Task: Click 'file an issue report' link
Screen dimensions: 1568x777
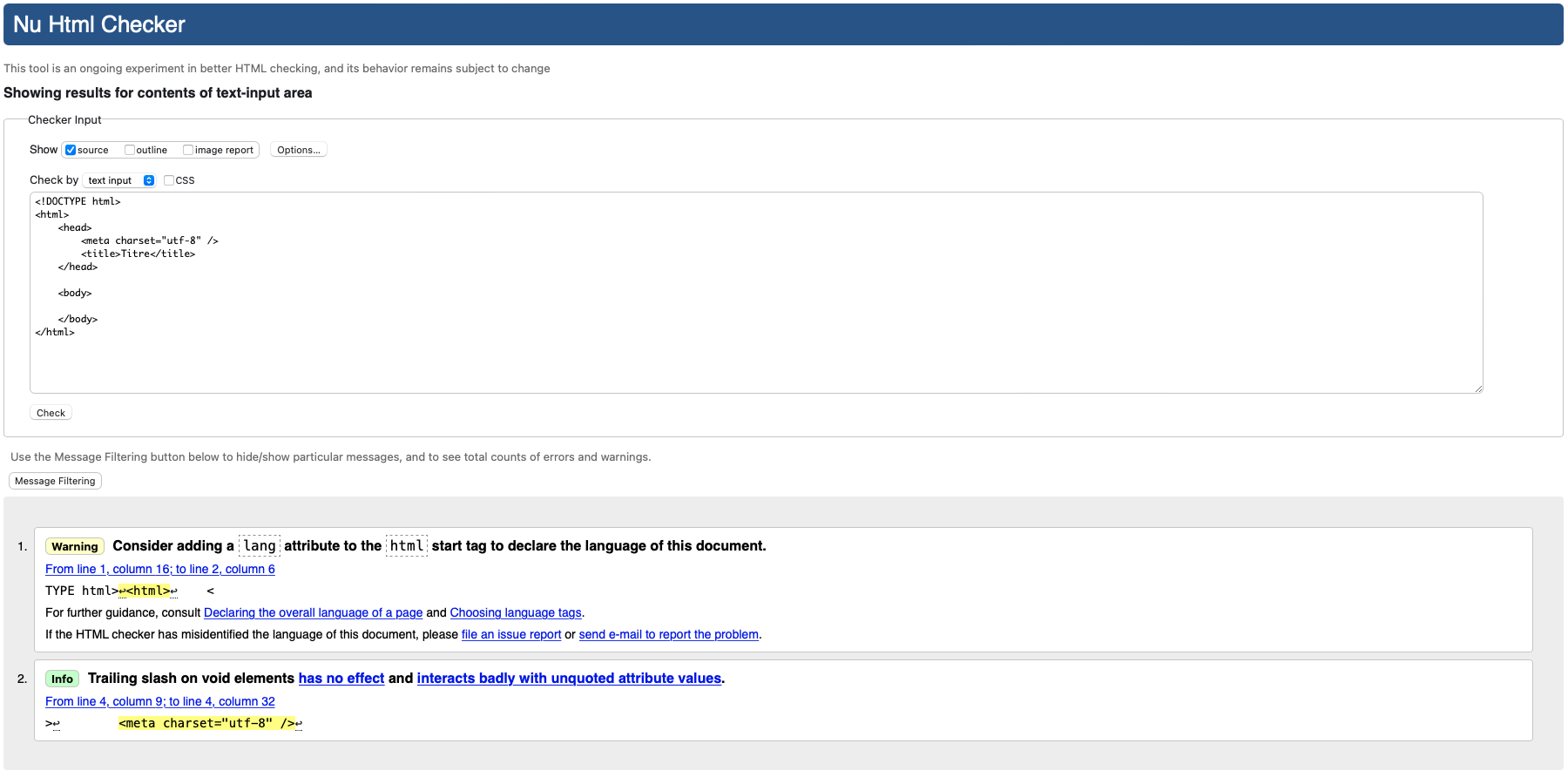Action: (x=510, y=634)
